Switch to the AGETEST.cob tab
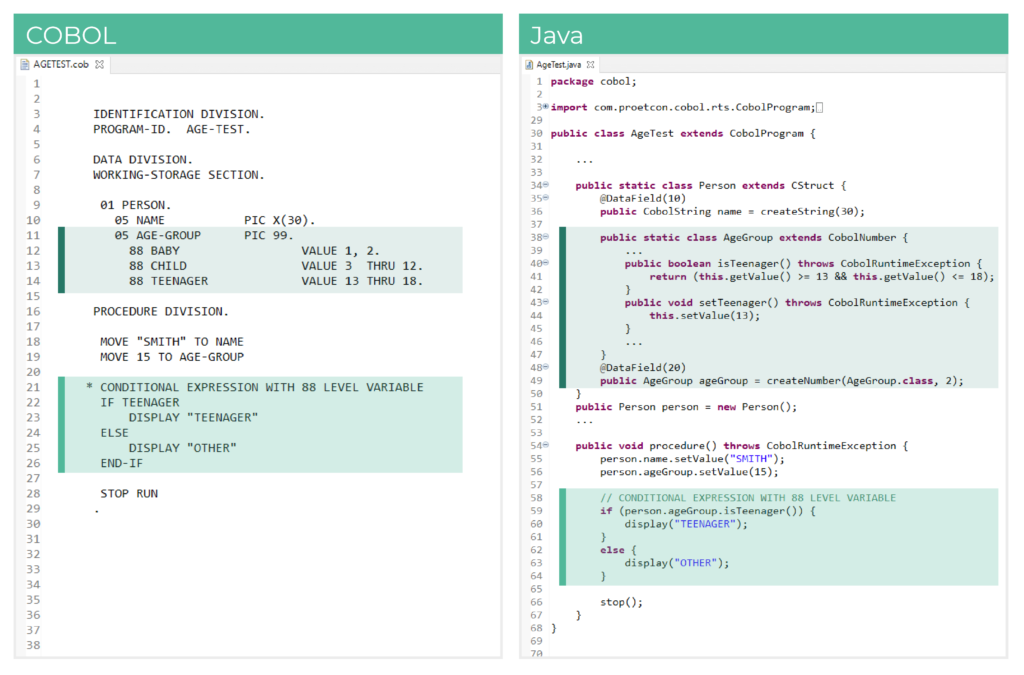Image resolution: width=1024 pixels, height=675 pixels. tap(60, 62)
